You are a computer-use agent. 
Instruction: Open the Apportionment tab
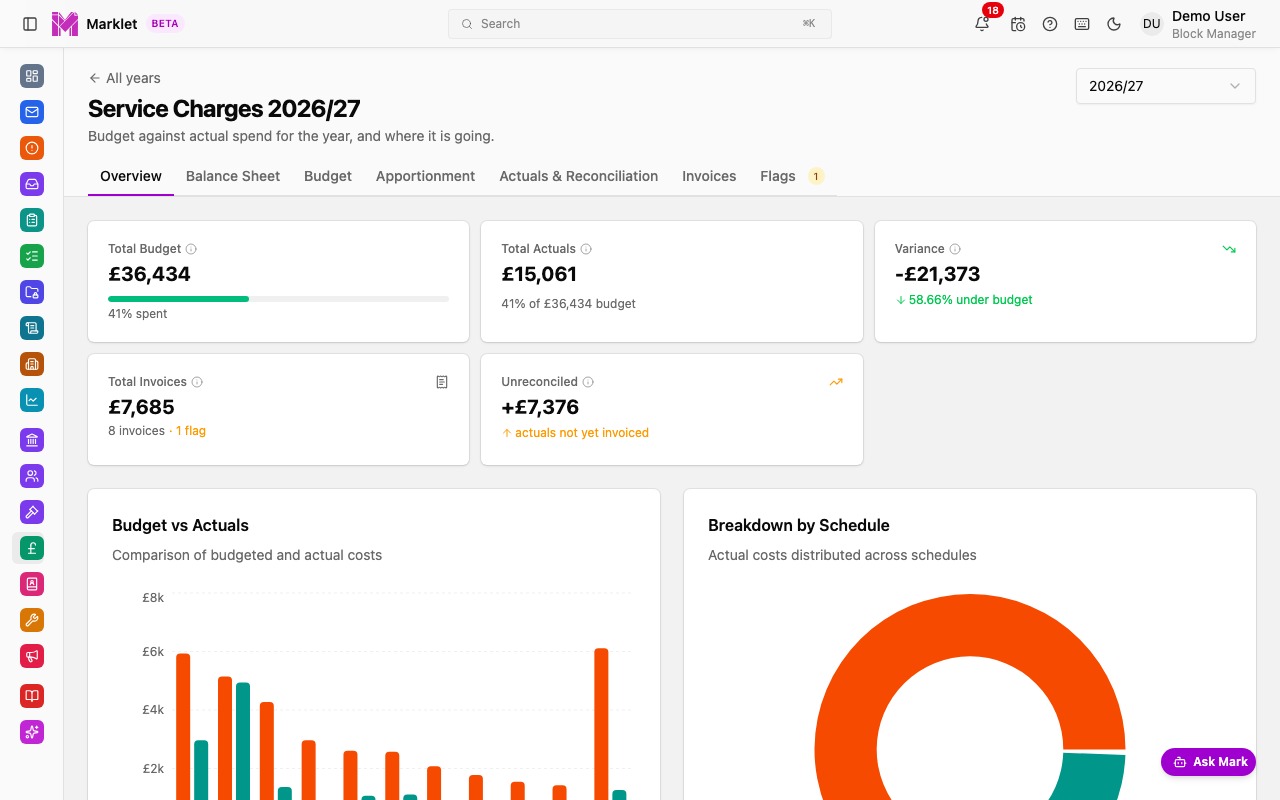[x=426, y=176]
